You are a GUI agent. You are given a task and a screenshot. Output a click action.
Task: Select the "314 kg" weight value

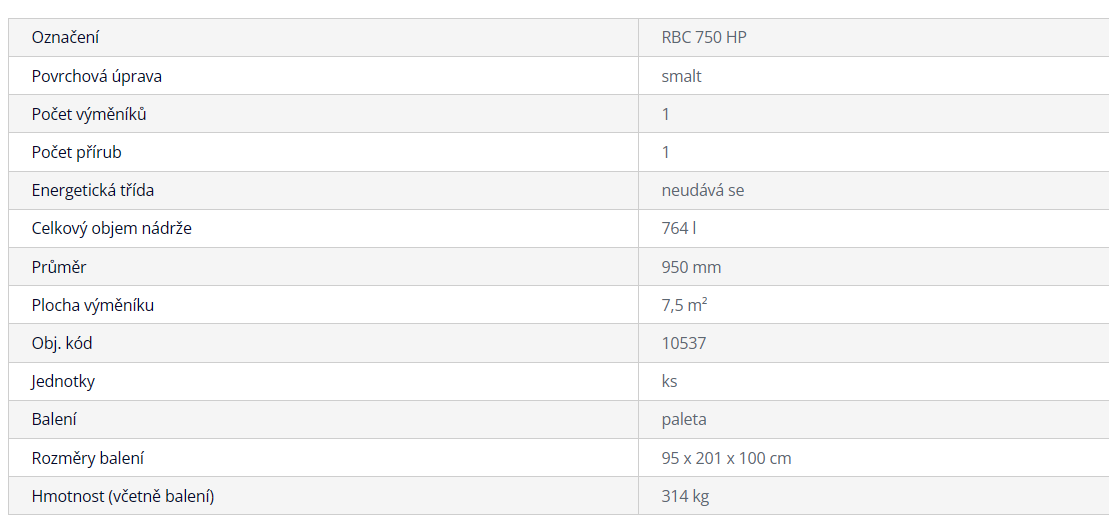pyautogui.click(x=685, y=496)
